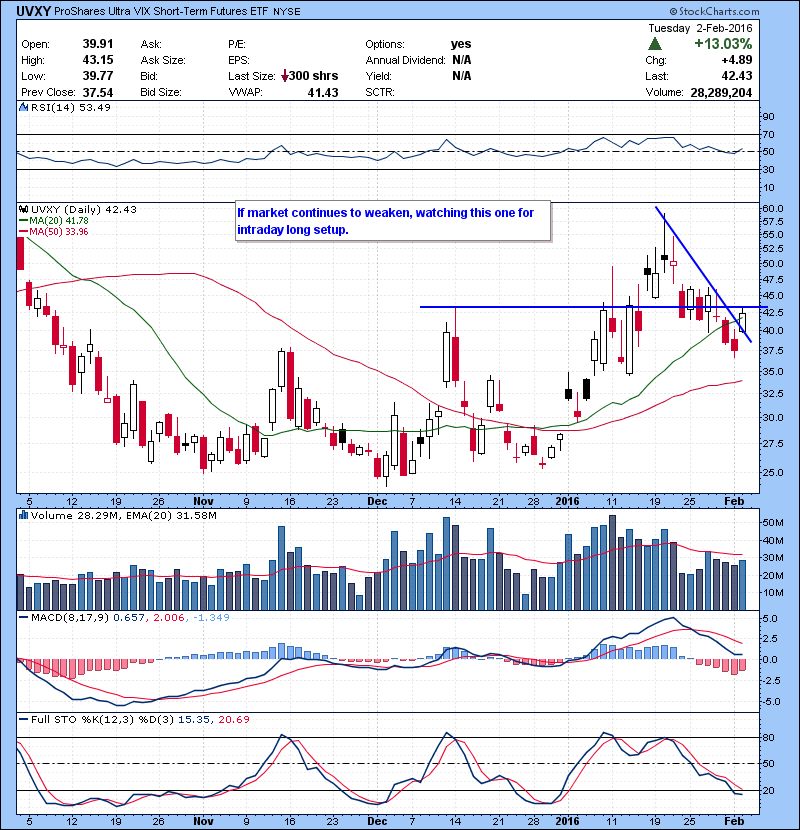The height and width of the screenshot is (830, 800).
Task: Click the MACD red signal value 2.006
Action: (x=169, y=618)
